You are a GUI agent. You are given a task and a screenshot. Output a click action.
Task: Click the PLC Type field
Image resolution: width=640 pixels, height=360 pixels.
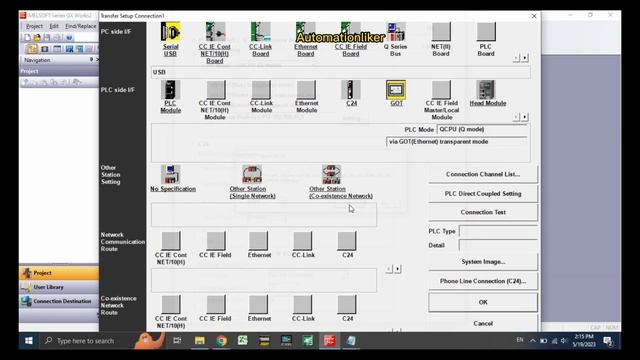point(498,231)
